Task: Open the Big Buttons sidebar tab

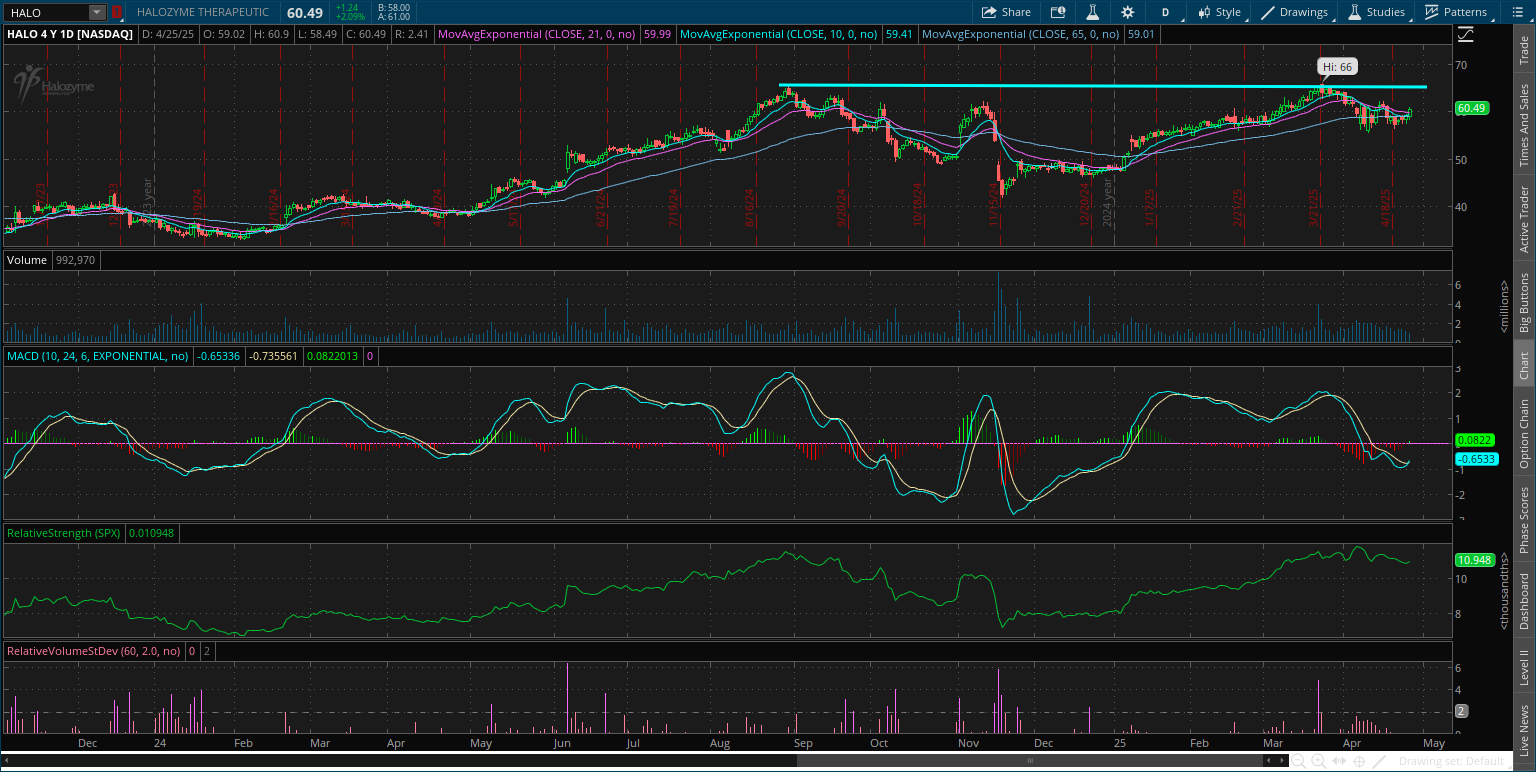Action: click(1524, 303)
